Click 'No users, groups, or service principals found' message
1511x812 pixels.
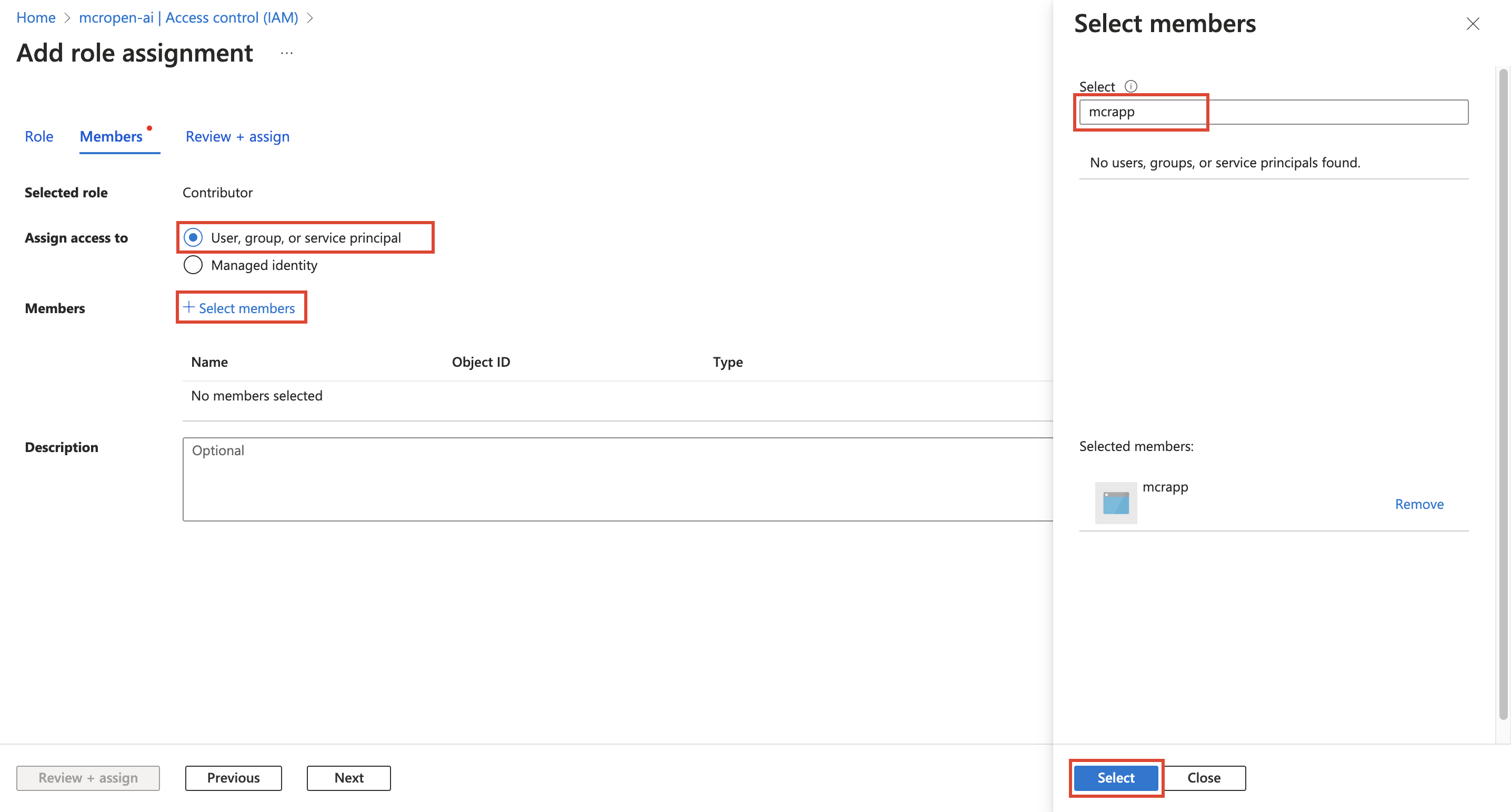click(x=1225, y=163)
